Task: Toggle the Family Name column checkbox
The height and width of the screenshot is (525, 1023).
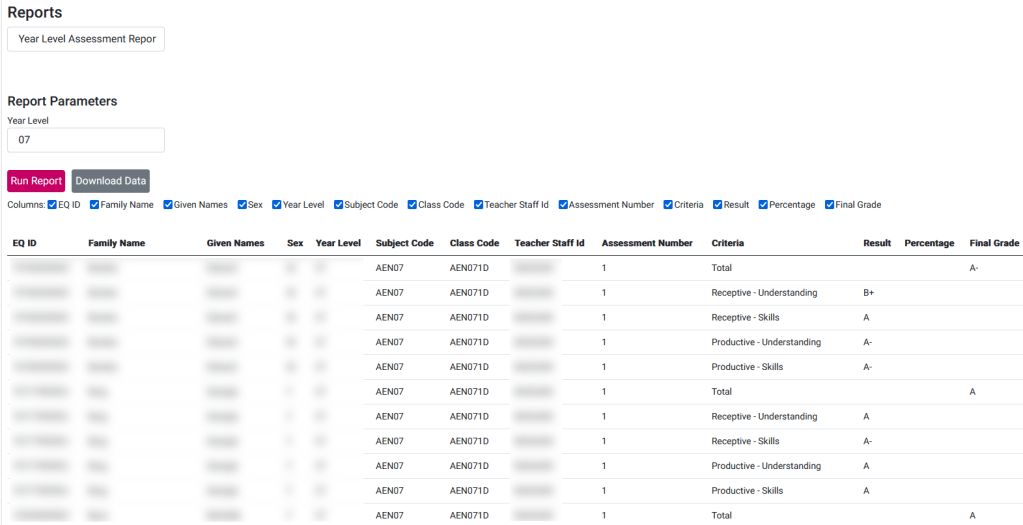Action: [x=95, y=205]
